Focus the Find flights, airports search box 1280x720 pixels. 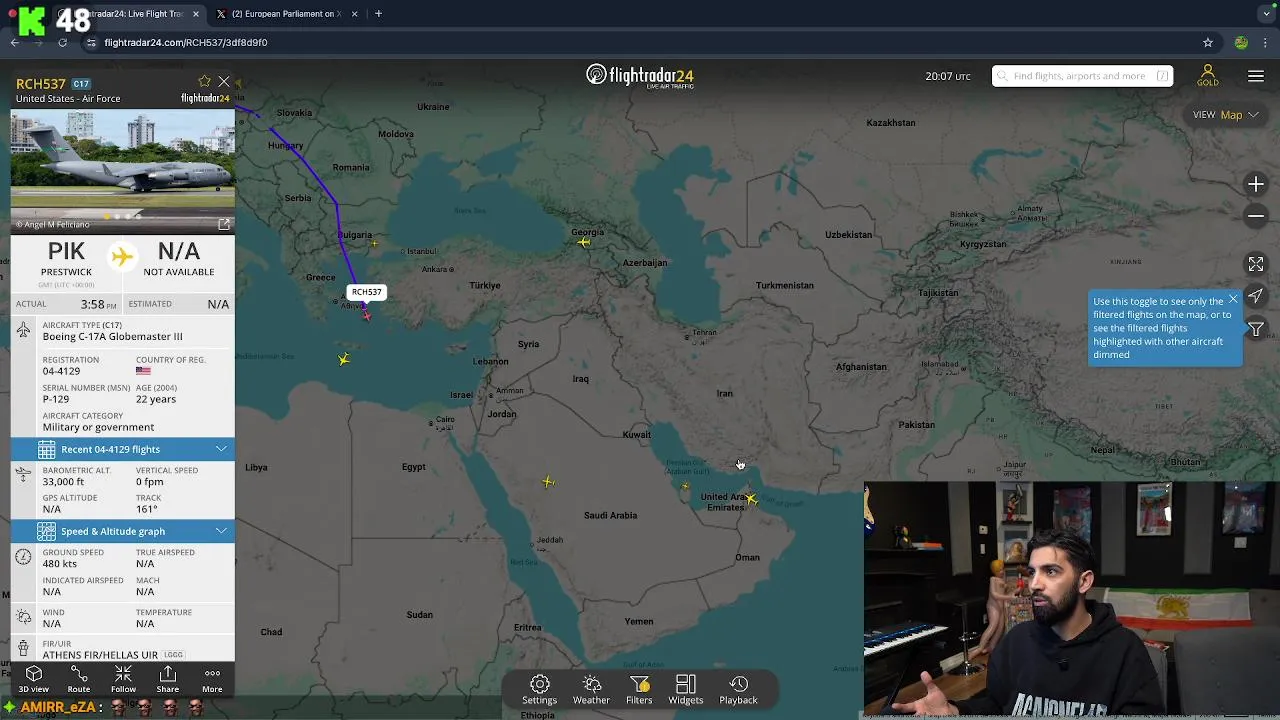[x=1082, y=76]
